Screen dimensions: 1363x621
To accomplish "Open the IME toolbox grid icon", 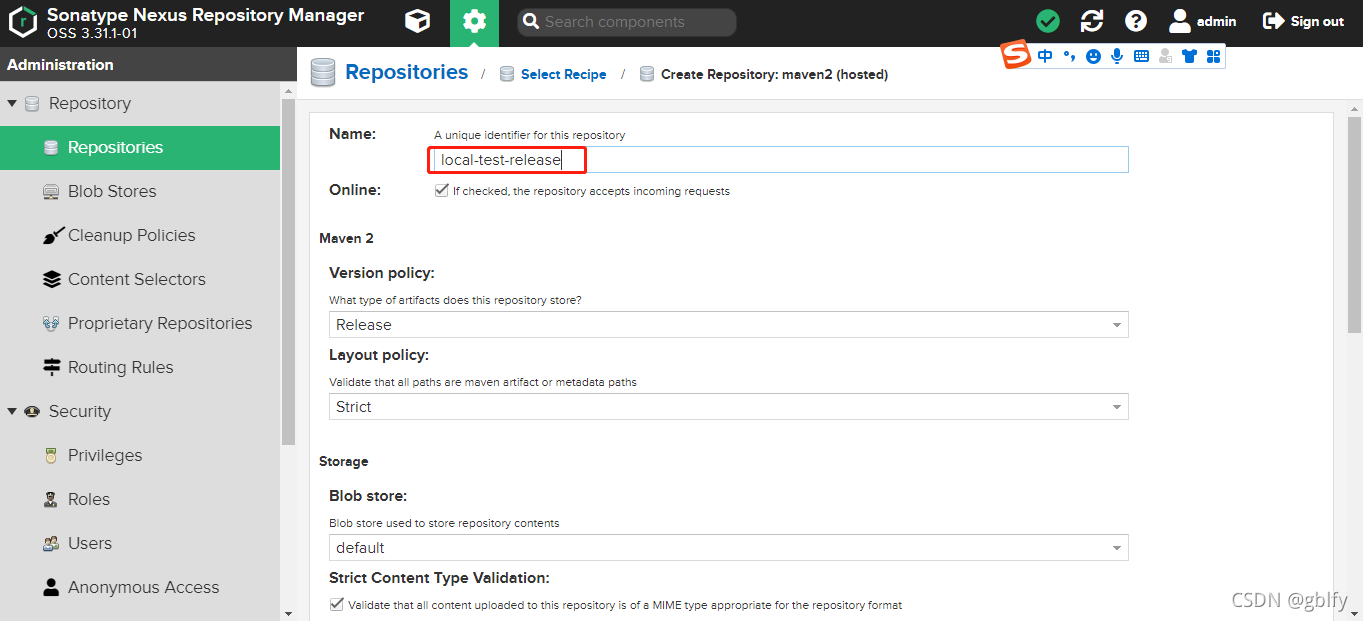I will (1213, 57).
